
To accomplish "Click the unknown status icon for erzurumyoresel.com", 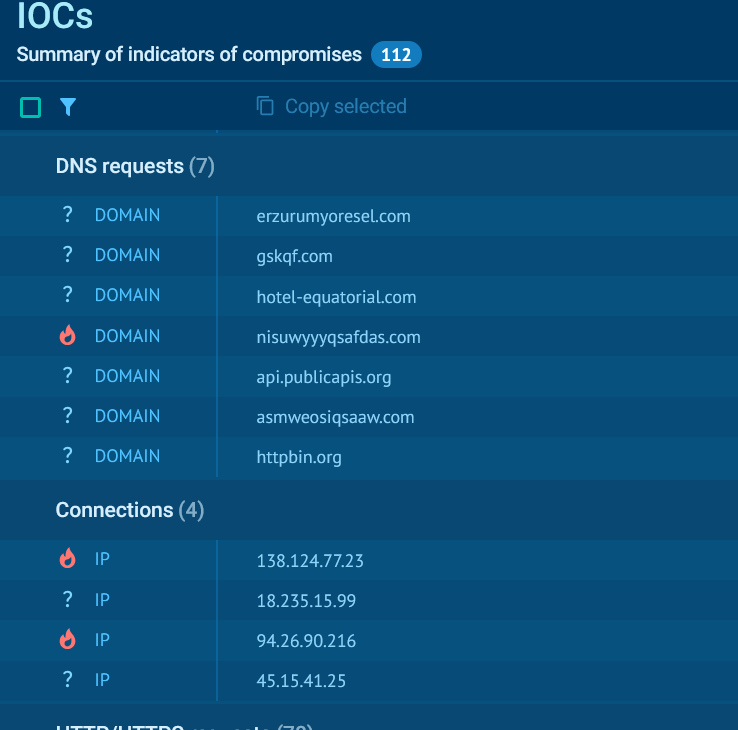I will (x=68, y=215).
